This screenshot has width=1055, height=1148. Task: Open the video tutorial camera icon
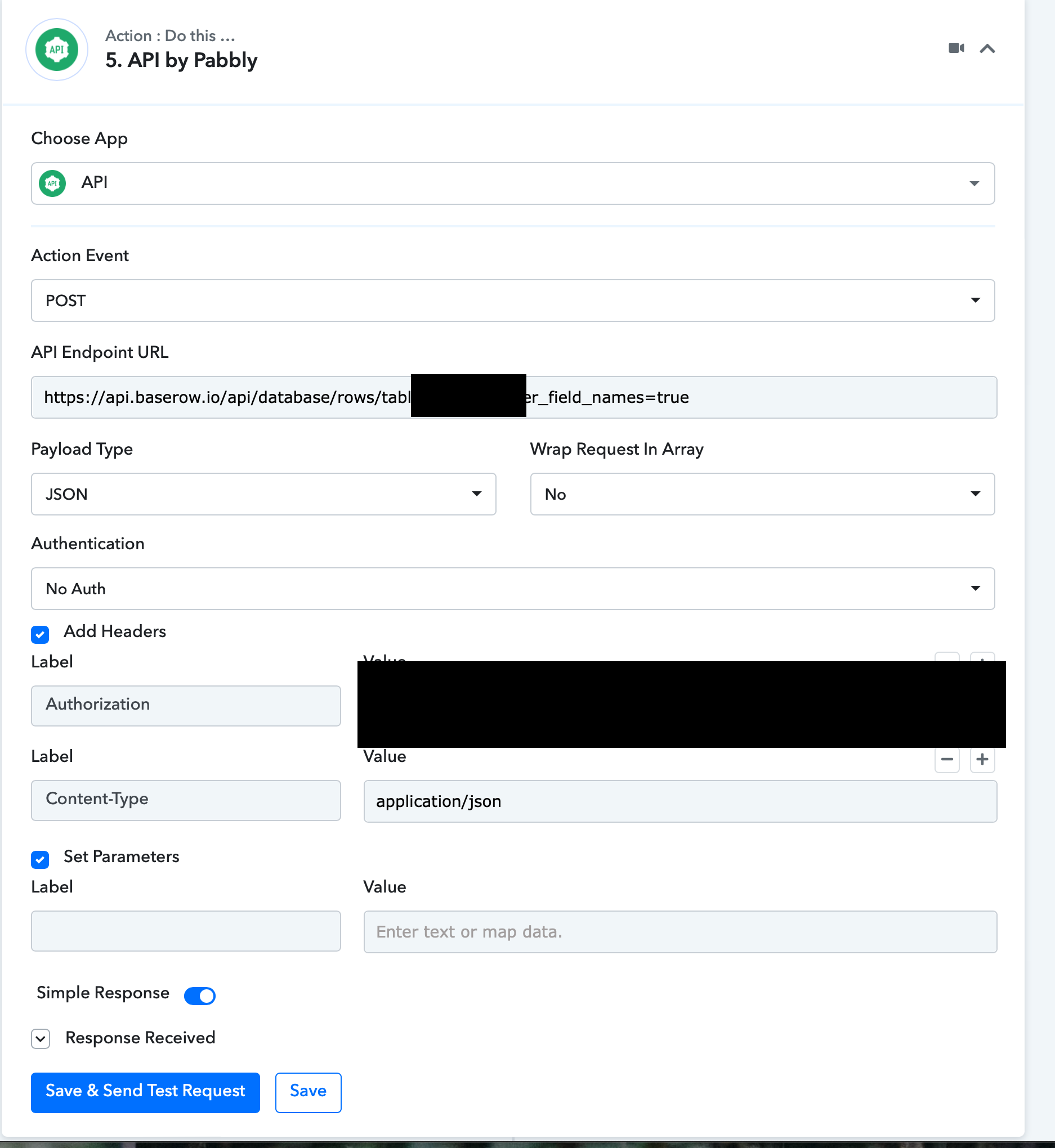tap(956, 48)
